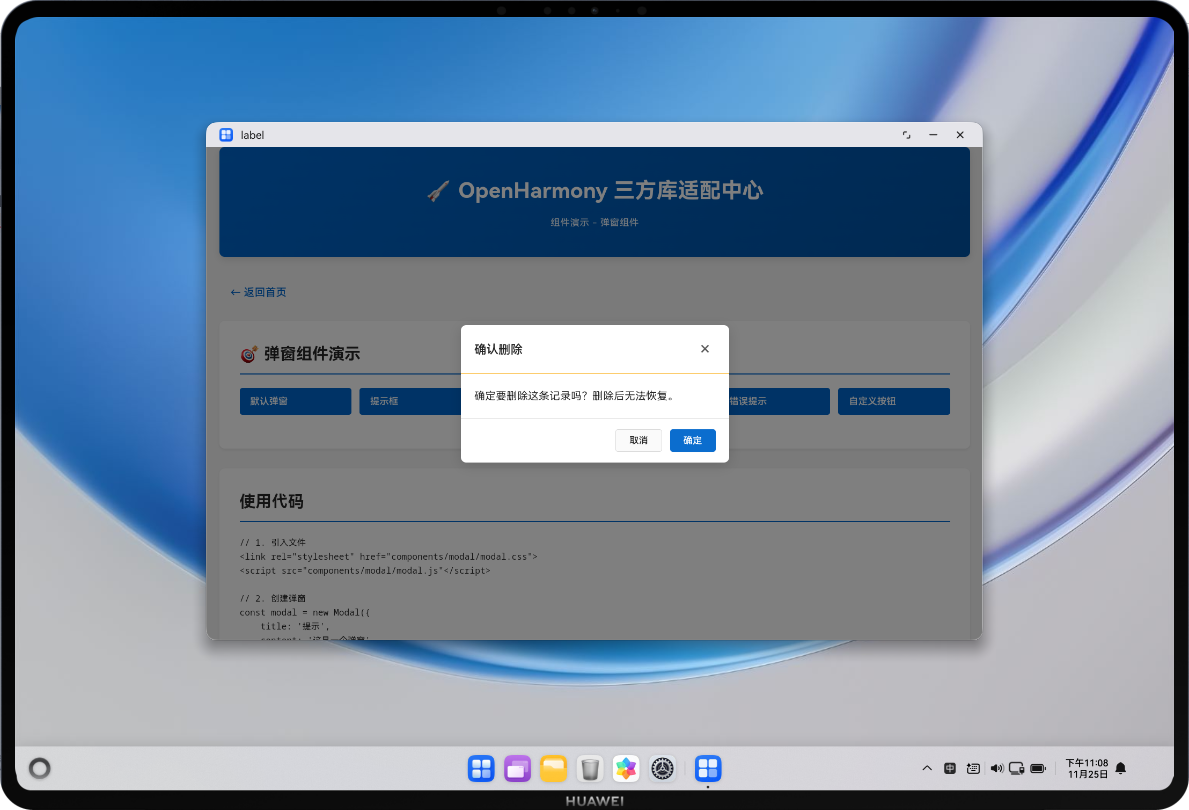The image size is (1189, 810).
Task: Click the rocket icon in header banner
Action: [438, 191]
